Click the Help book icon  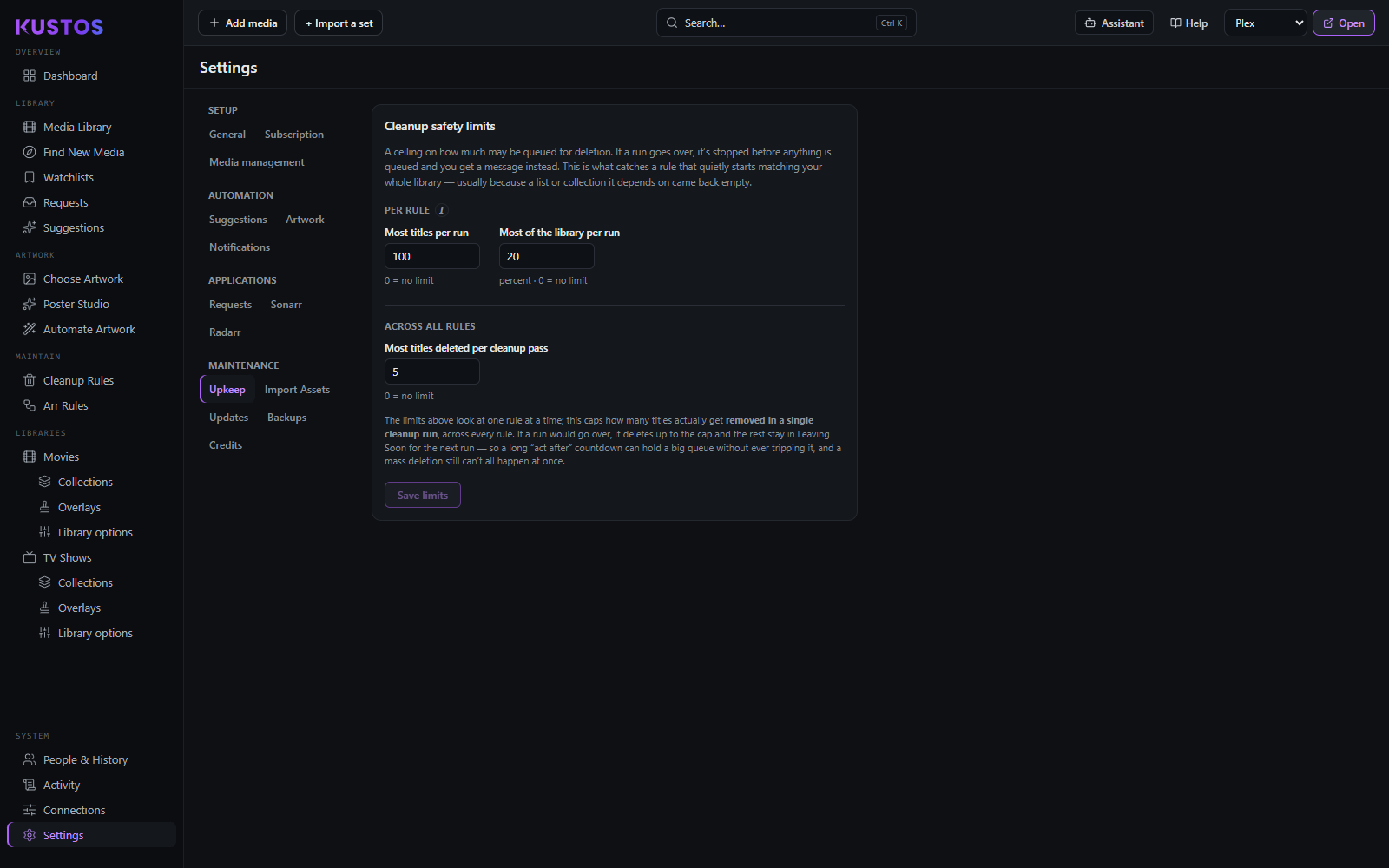coord(1175,23)
